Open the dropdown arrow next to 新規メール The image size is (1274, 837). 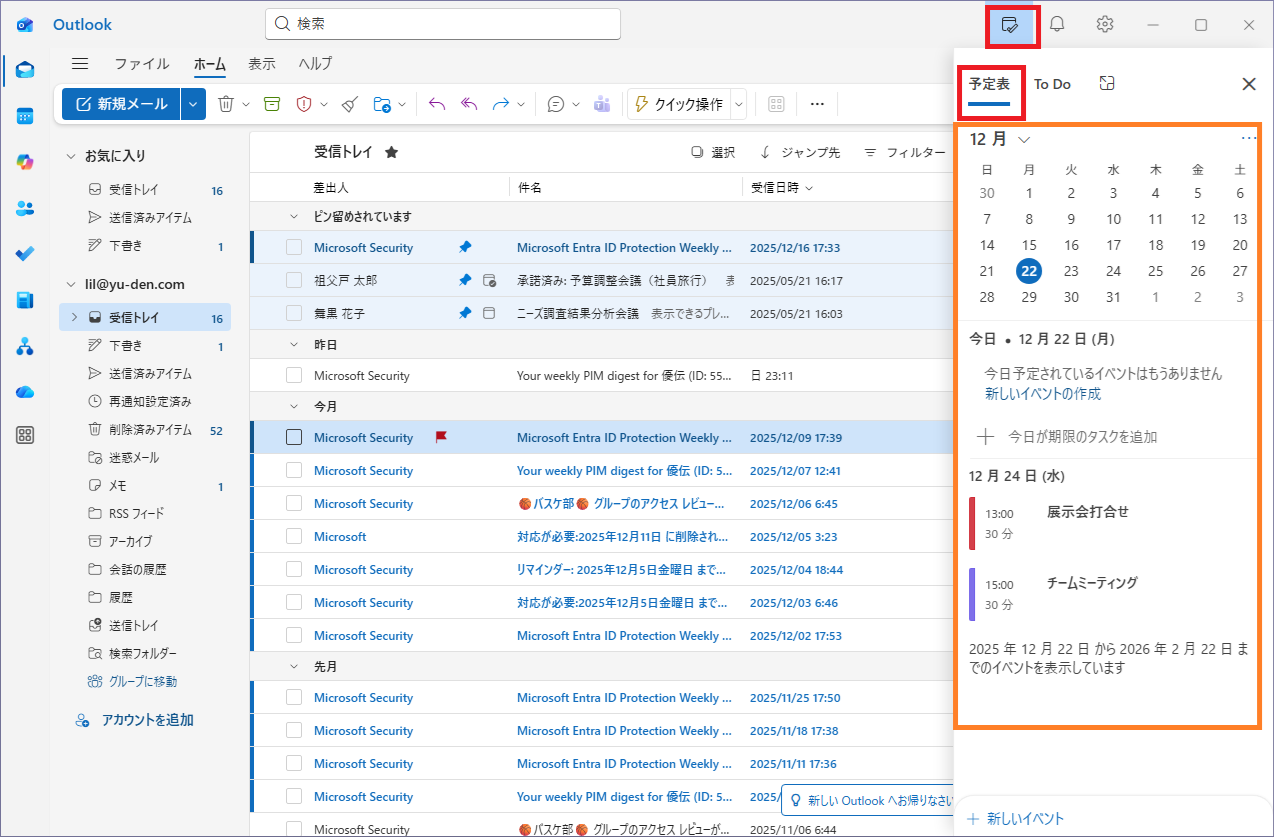pyautogui.click(x=194, y=104)
